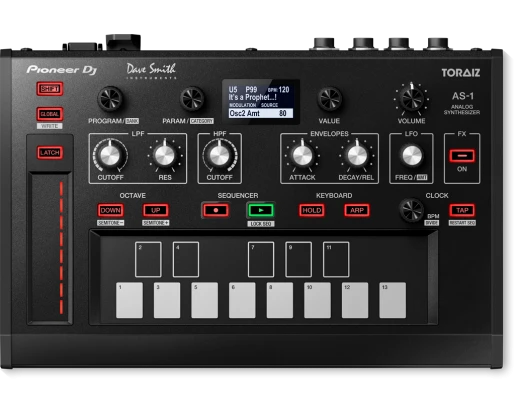The width and height of the screenshot is (515, 415).
Task: Tap white key pad 5
Action: (x=205, y=300)
